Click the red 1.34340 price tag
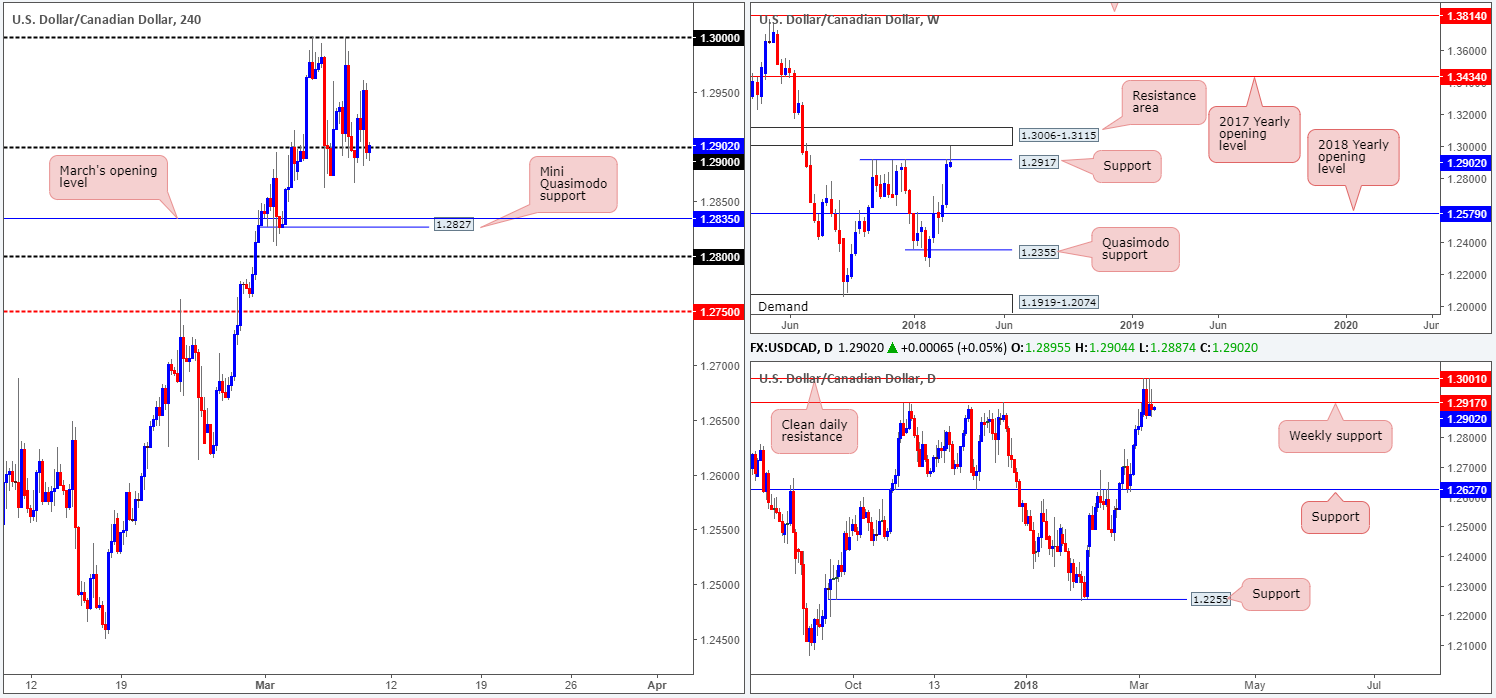 (1465, 76)
